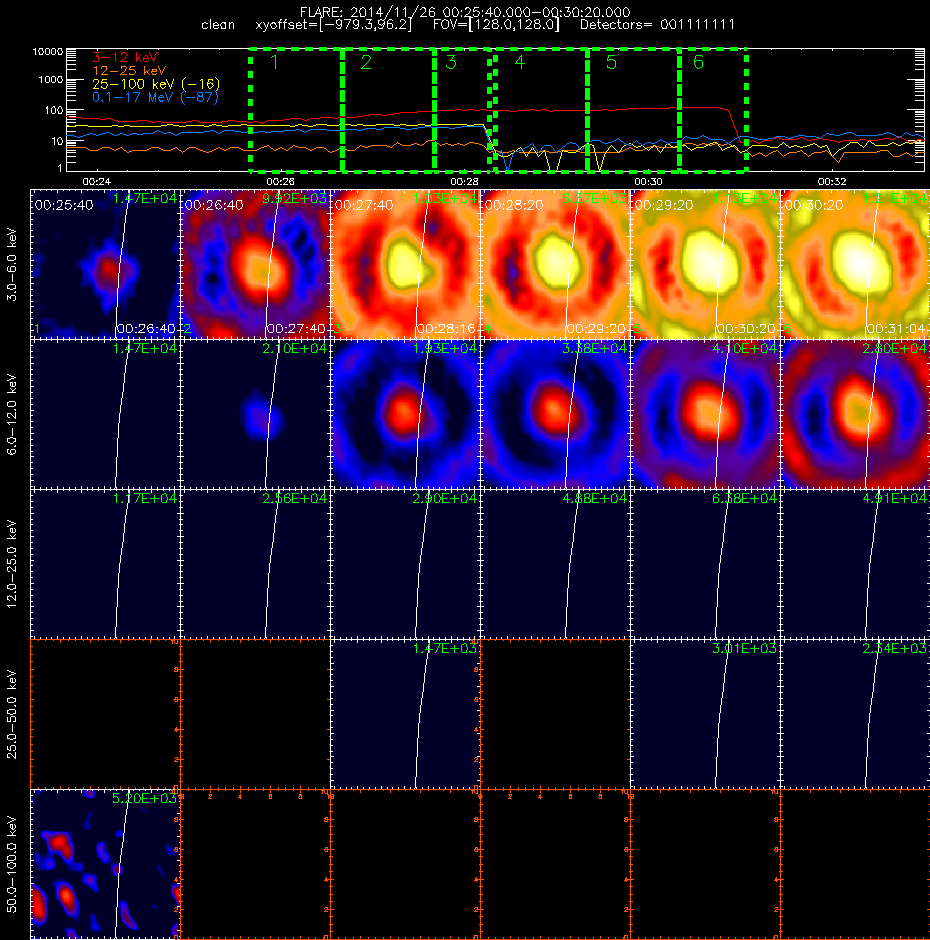Click the 'clean' label in the header

(218, 25)
